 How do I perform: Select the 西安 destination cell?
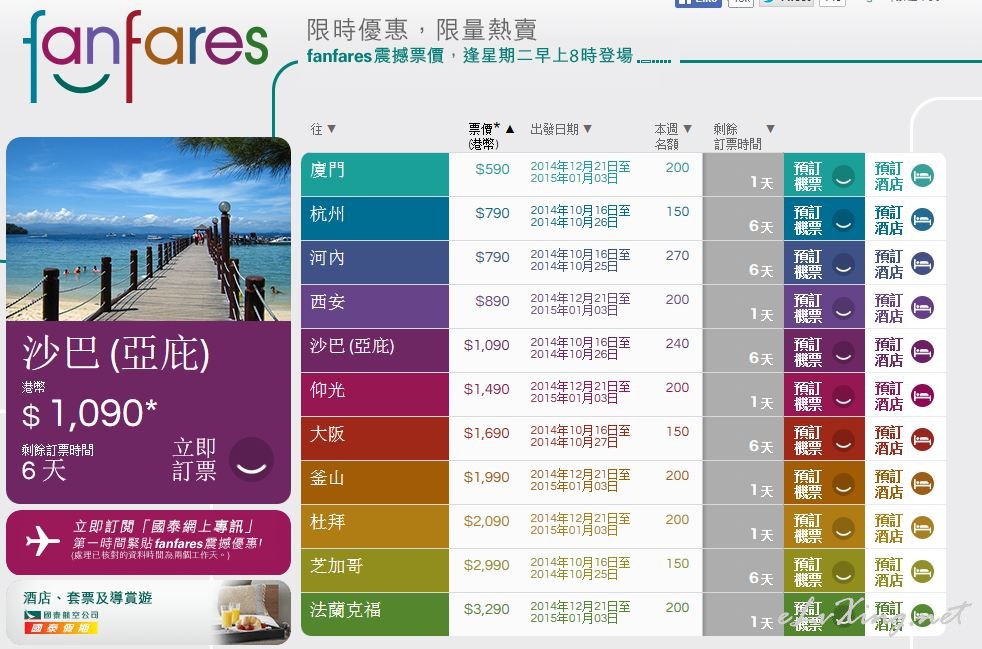coord(375,306)
